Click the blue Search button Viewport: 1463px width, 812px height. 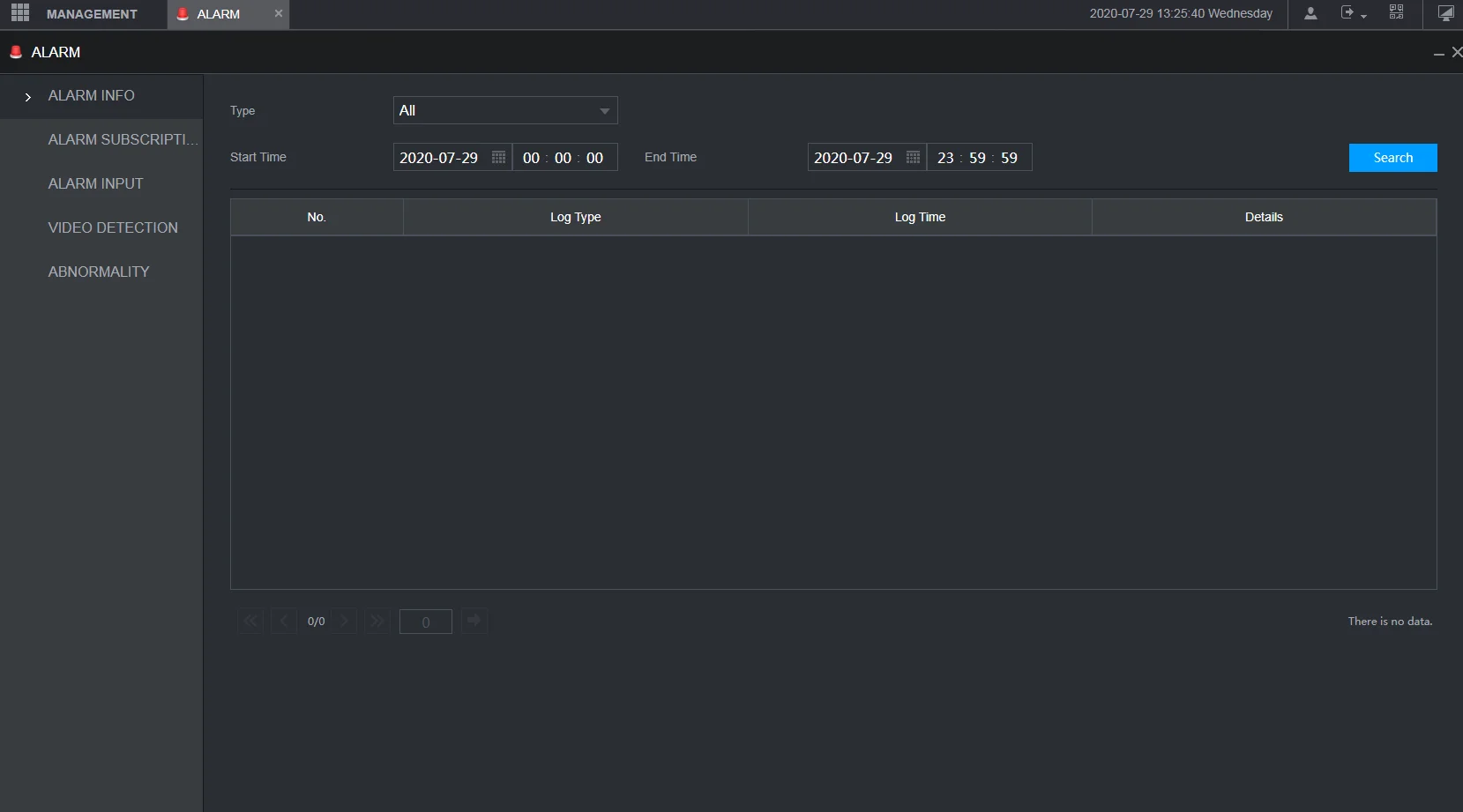tap(1392, 158)
